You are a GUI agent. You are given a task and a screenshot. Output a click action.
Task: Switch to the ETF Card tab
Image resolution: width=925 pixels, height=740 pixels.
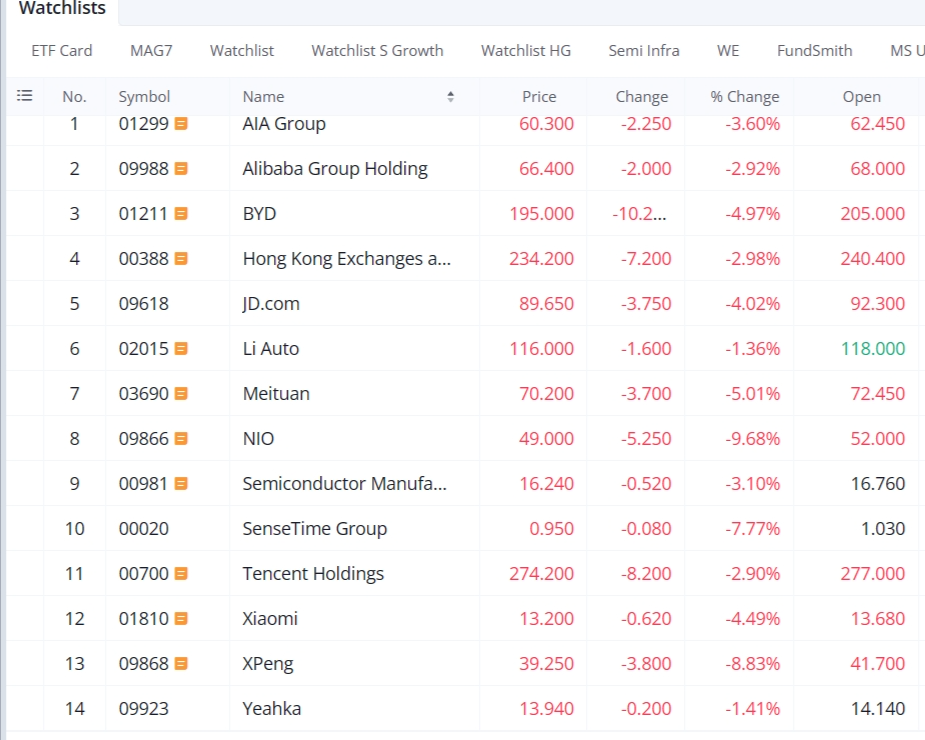pyautogui.click(x=62, y=51)
